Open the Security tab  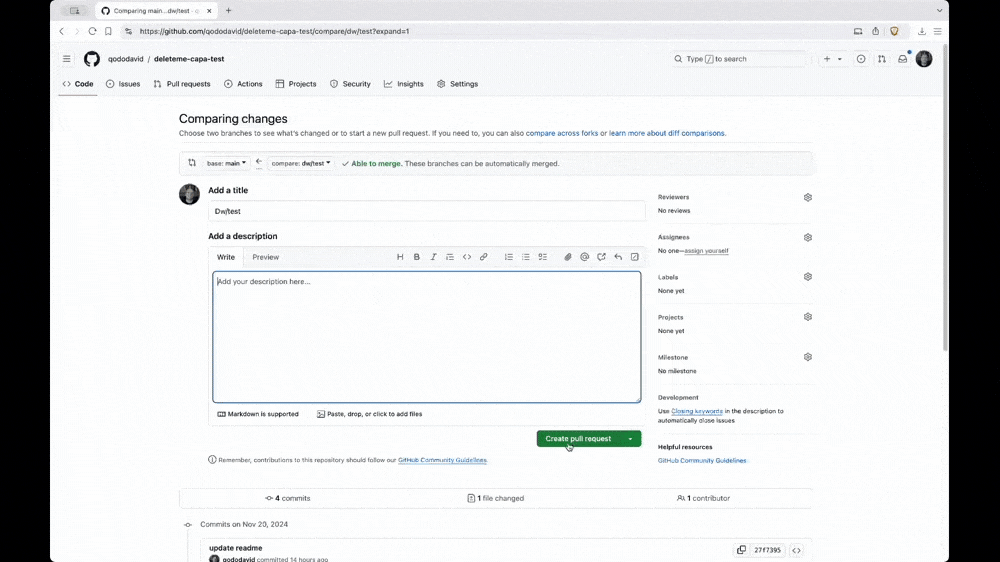tap(350, 84)
